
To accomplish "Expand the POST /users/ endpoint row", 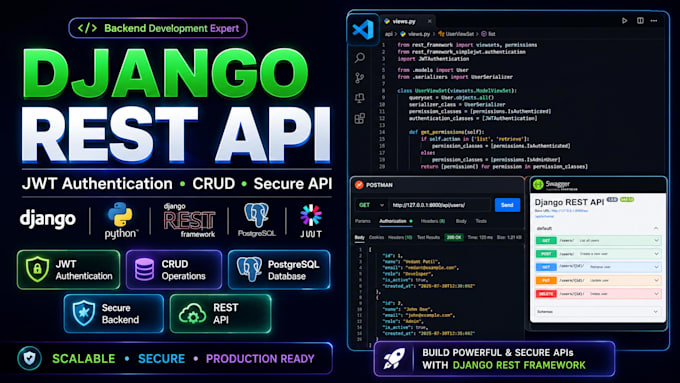I will tap(598, 254).
